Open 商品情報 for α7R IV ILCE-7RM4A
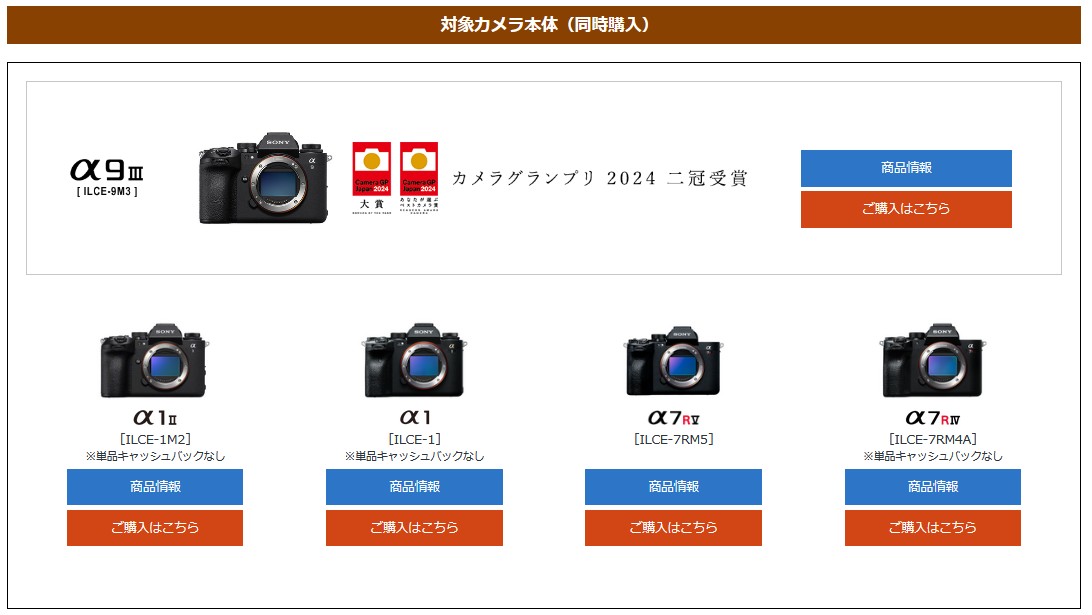This screenshot has width=1092, height=615. coord(933,486)
